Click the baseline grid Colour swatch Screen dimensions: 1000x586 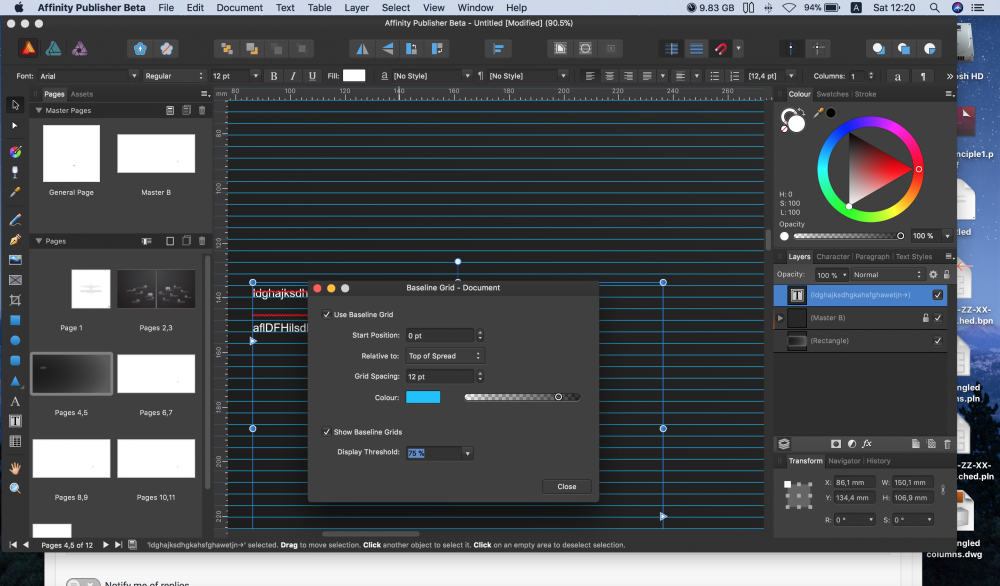pyautogui.click(x=422, y=397)
